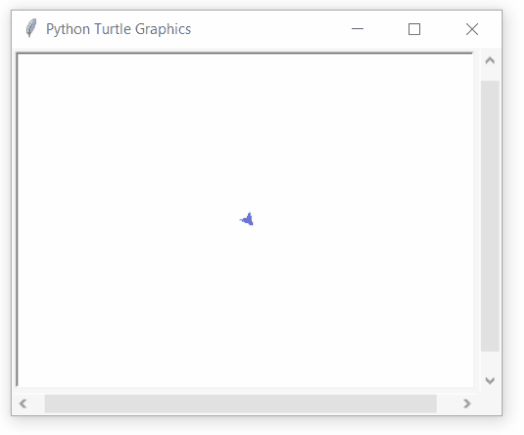Click the vertical scrollbar track below the thumb

click(x=490, y=361)
